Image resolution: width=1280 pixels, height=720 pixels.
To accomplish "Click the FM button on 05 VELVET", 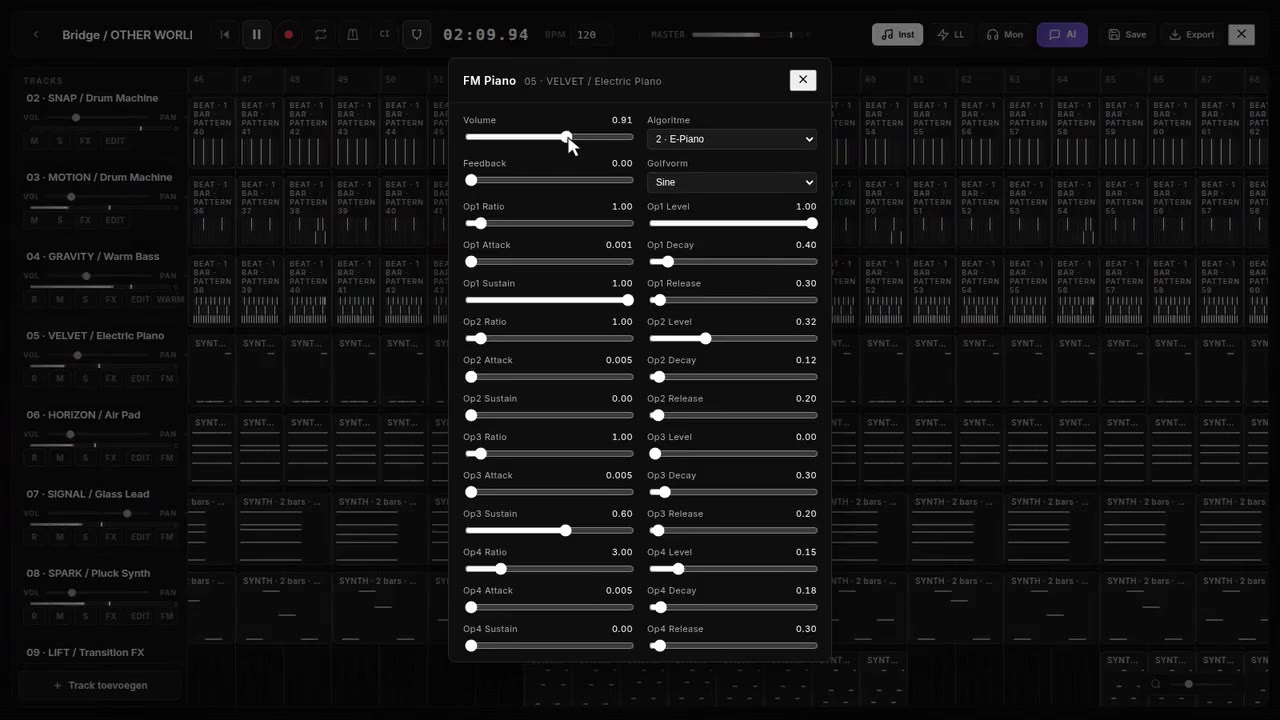I will coord(167,379).
